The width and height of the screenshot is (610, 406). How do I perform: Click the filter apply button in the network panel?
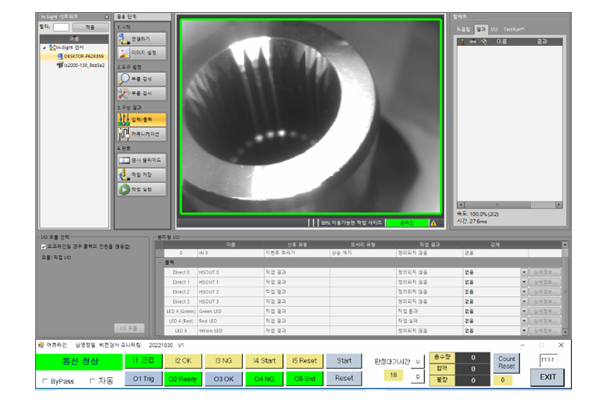coord(90,27)
